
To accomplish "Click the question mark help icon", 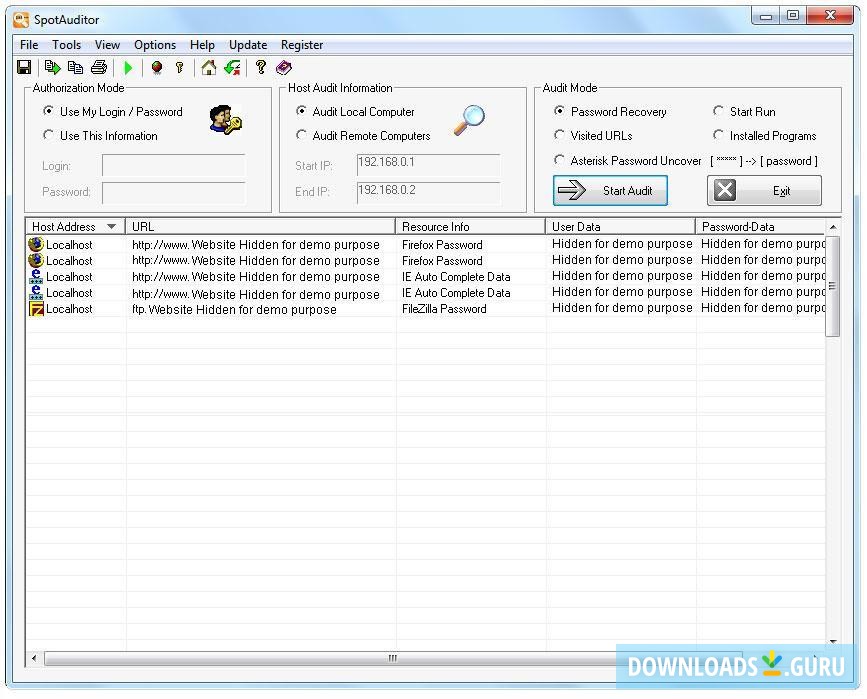I will 260,68.
